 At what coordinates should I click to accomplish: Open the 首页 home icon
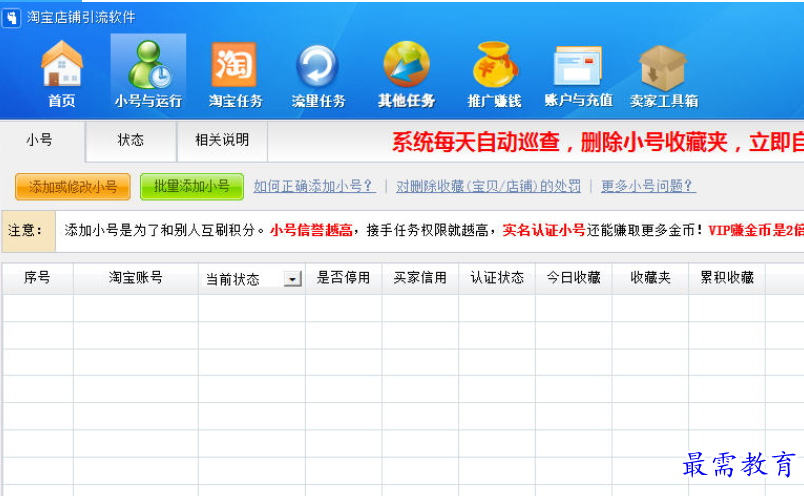pyautogui.click(x=62, y=74)
